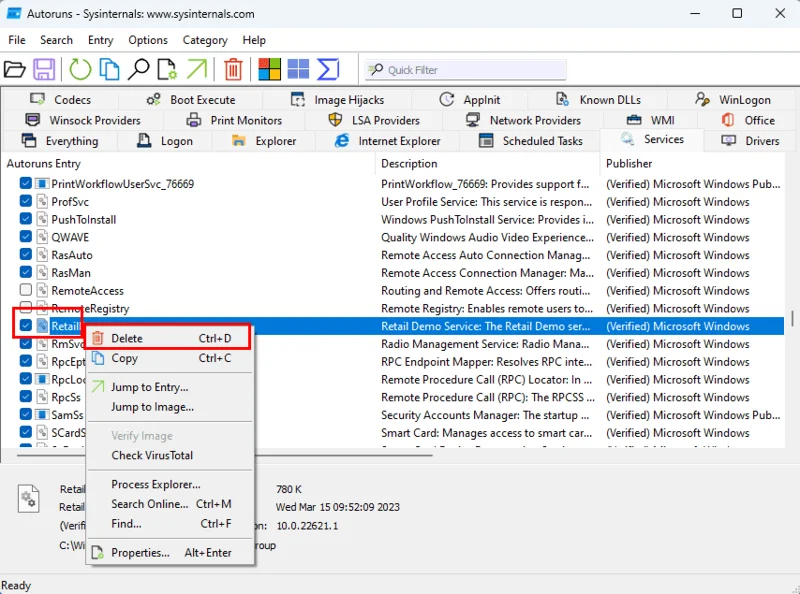
Task: Switch to the Everything tab
Action: [x=60, y=141]
